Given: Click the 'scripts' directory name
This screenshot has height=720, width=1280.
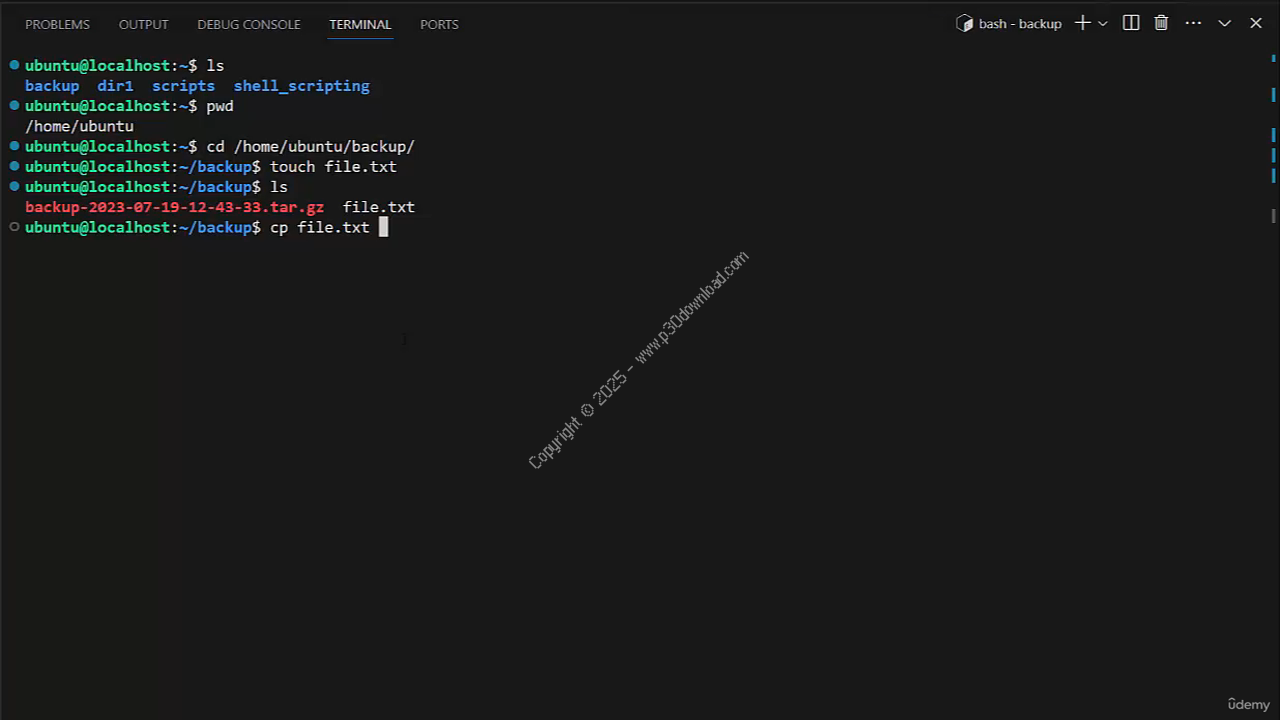Looking at the screenshot, I should pyautogui.click(x=183, y=86).
